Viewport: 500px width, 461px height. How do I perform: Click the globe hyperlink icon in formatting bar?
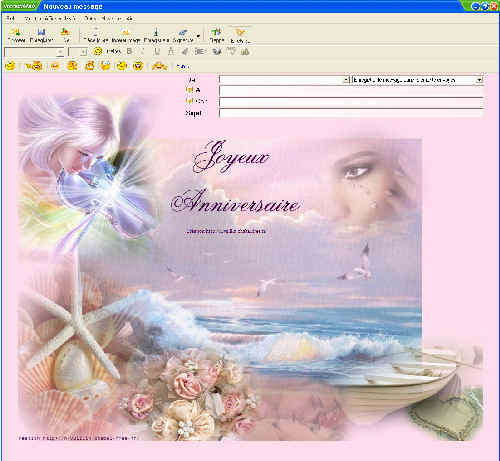pyautogui.click(x=217, y=51)
